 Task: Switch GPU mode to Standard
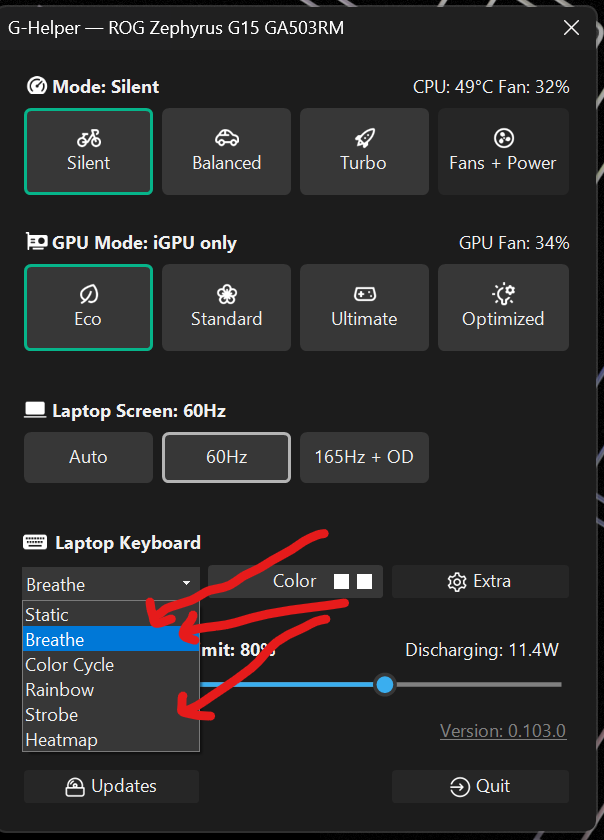coord(226,307)
